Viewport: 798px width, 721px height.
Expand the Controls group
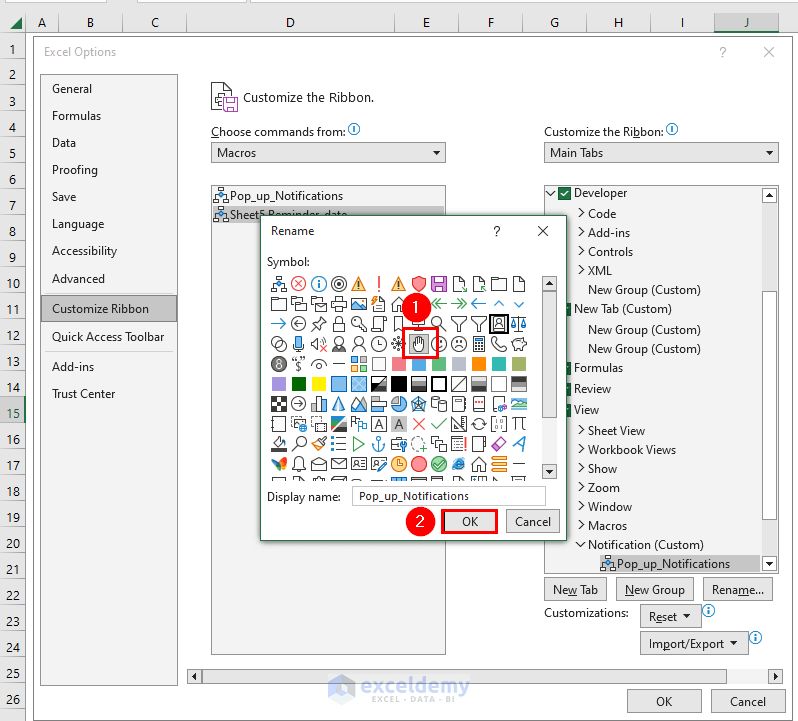coord(581,251)
